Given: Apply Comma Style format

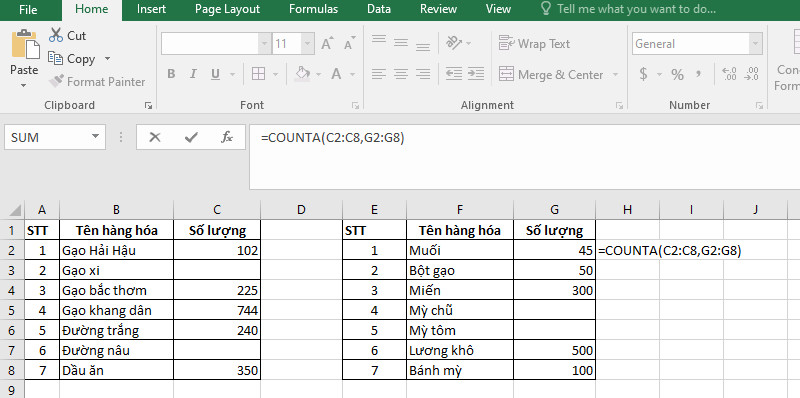Looking at the screenshot, I should [x=698, y=74].
